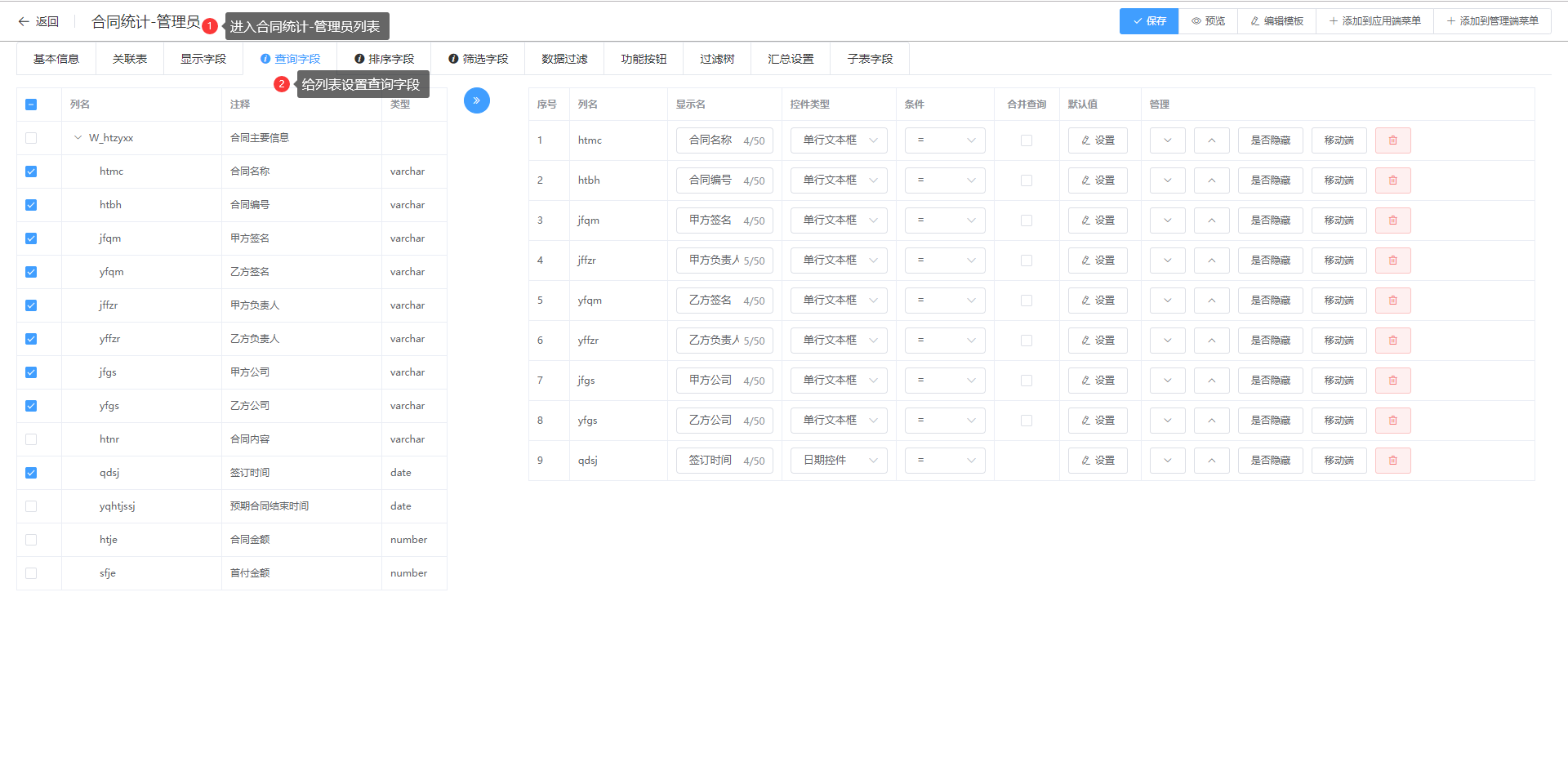The height and width of the screenshot is (766, 1568).
Task: Uncheck the htbh column checkbox
Action: click(x=31, y=205)
